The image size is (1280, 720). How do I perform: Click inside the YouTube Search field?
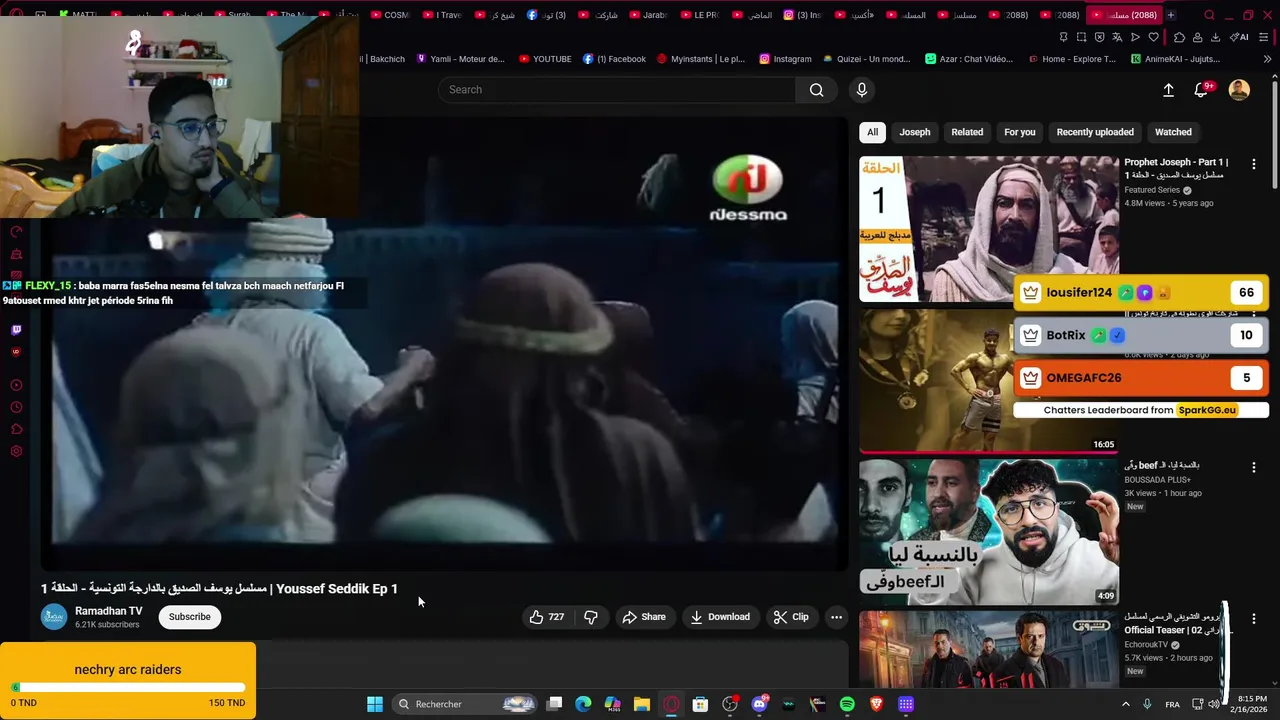[x=616, y=90]
